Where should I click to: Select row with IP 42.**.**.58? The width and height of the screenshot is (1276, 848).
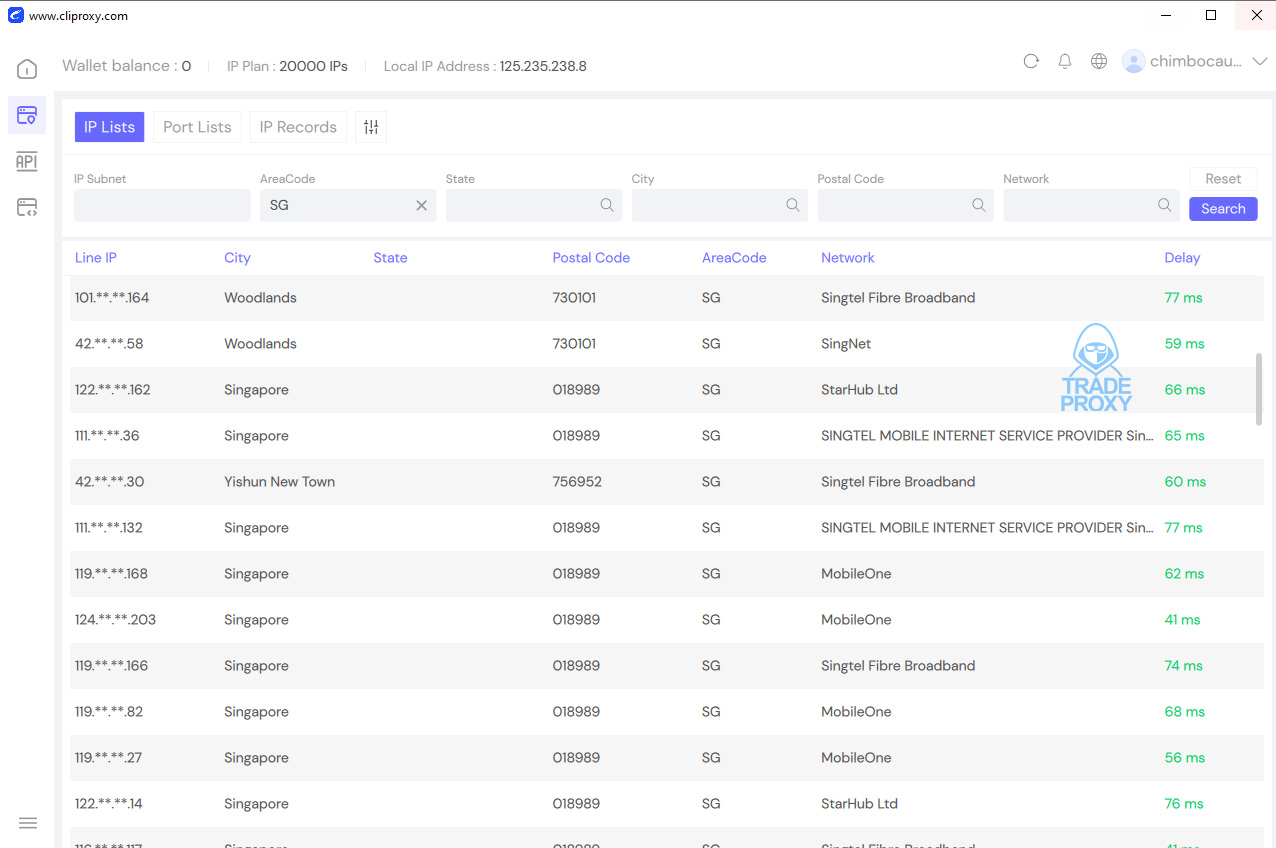(666, 344)
